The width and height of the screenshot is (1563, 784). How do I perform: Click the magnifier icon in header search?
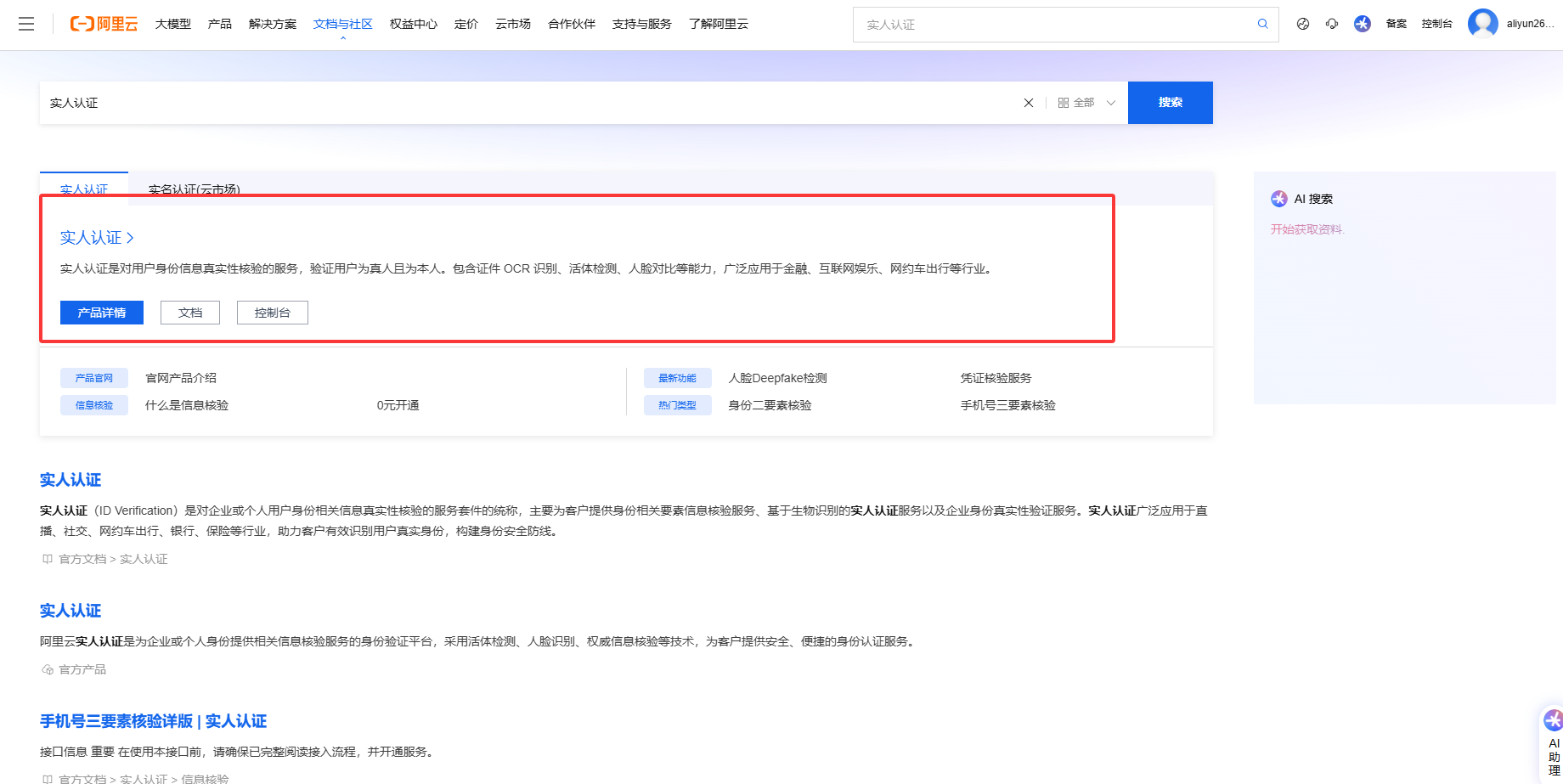coord(1262,24)
